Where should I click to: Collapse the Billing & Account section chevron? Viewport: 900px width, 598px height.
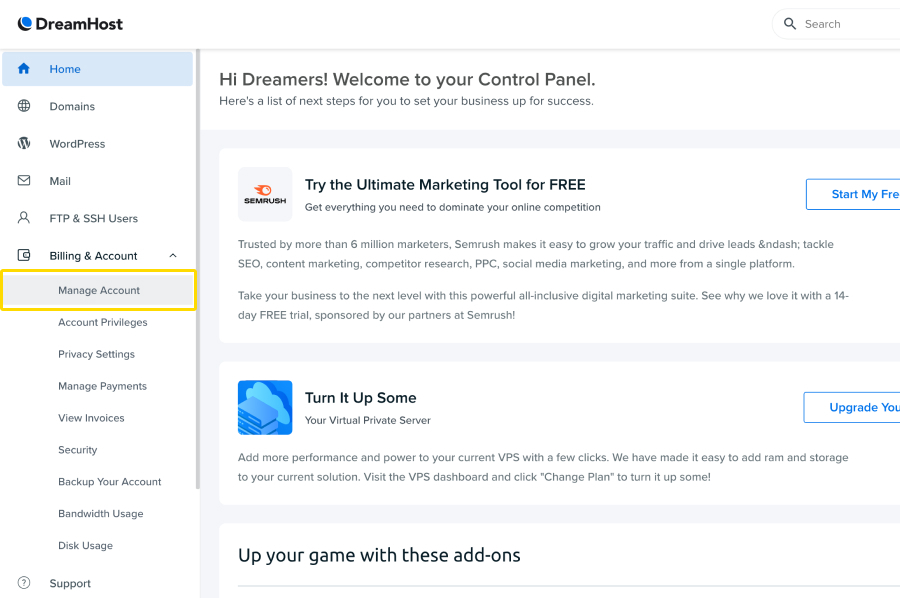(x=173, y=256)
